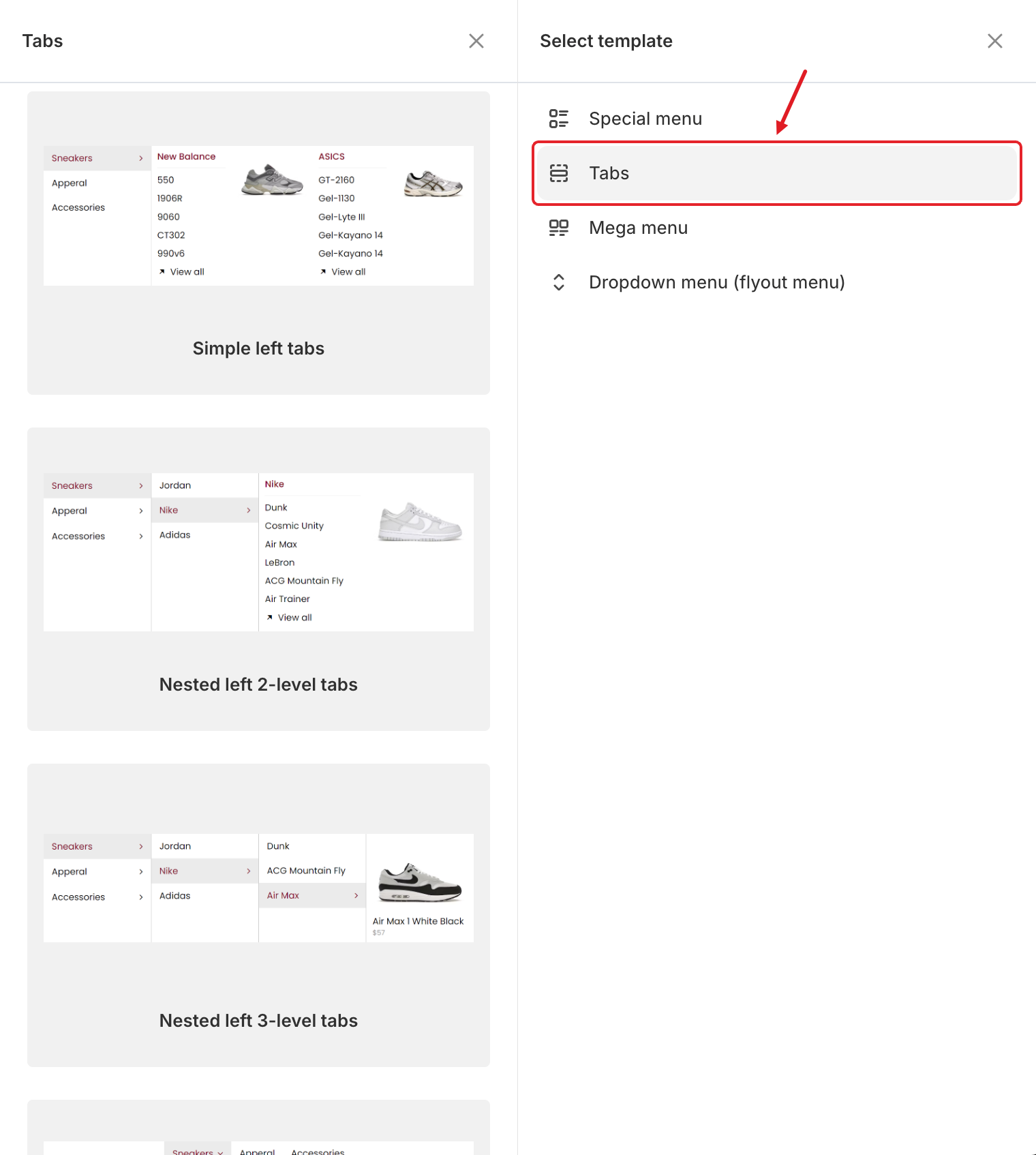Click GT-2160 in ASICS list
This screenshot has height=1155, width=1036.
(336, 180)
